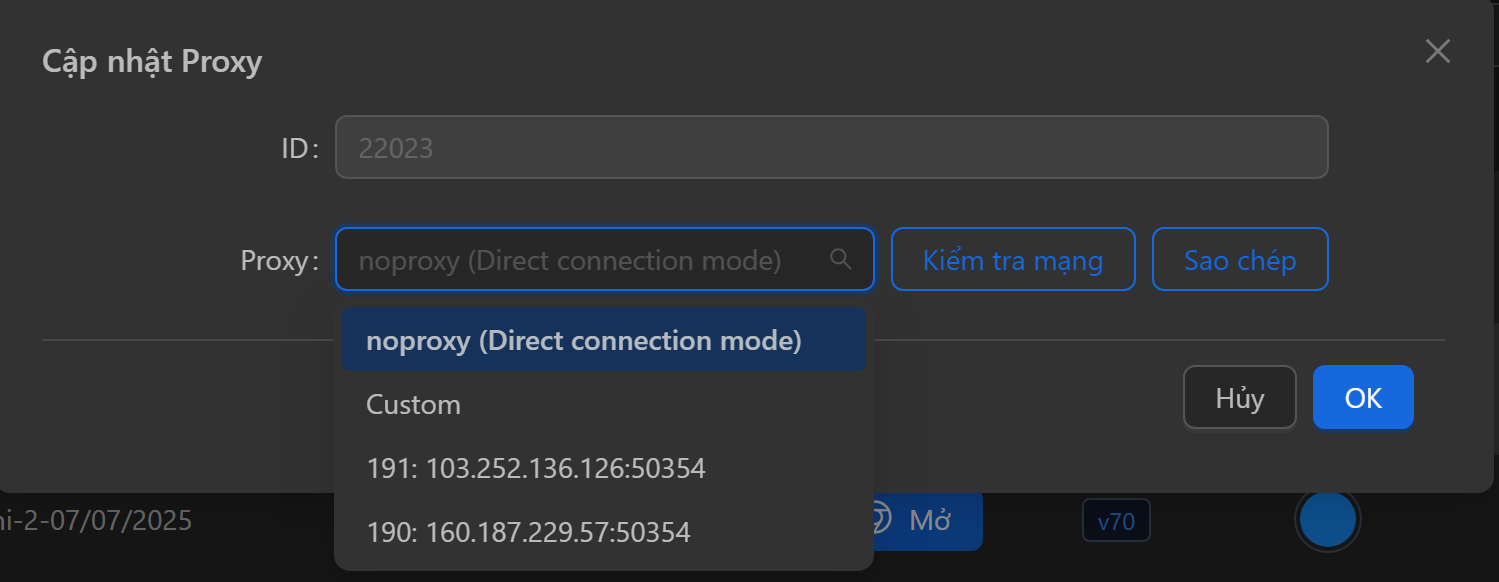Close the Cập nhật Proxy dialog
Image resolution: width=1499 pixels, height=582 pixels.
pos(1437,51)
